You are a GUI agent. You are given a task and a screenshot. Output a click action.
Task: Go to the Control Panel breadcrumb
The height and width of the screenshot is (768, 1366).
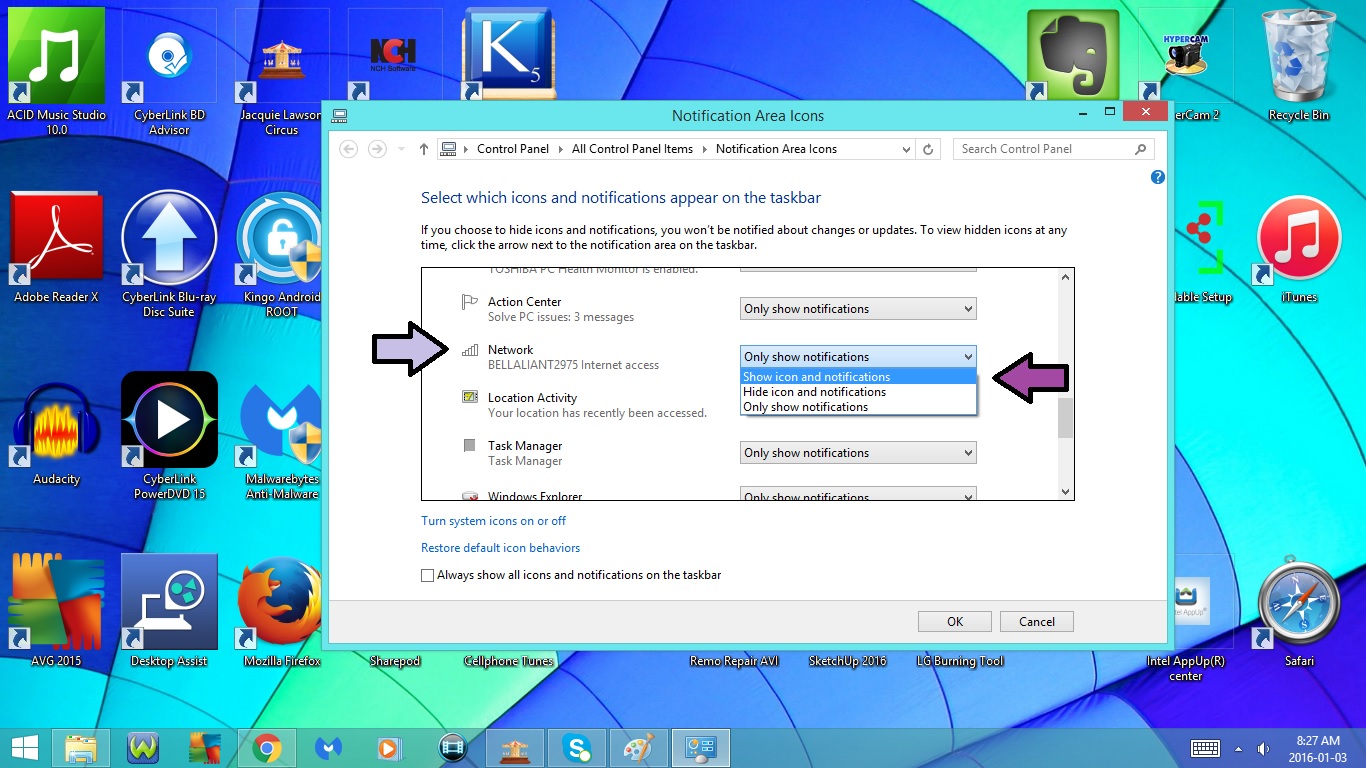click(x=513, y=149)
